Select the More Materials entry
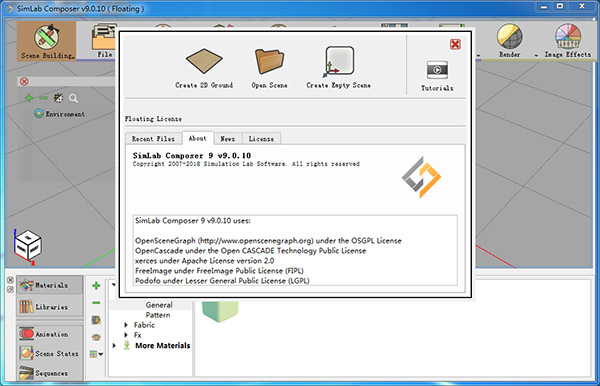Viewport: 600px width, 386px height. point(163,345)
